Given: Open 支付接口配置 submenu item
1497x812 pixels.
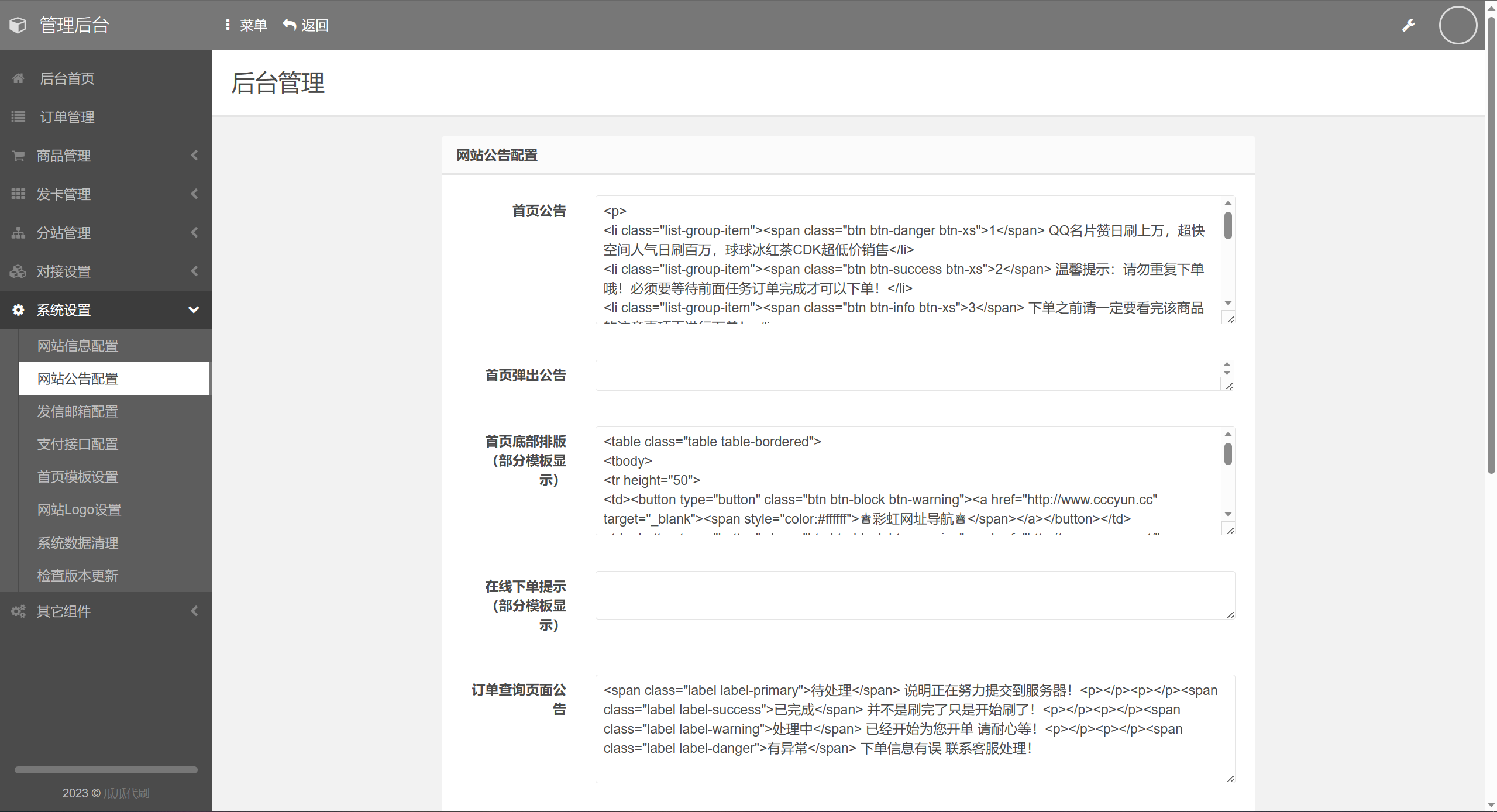Looking at the screenshot, I should pyautogui.click(x=78, y=445).
